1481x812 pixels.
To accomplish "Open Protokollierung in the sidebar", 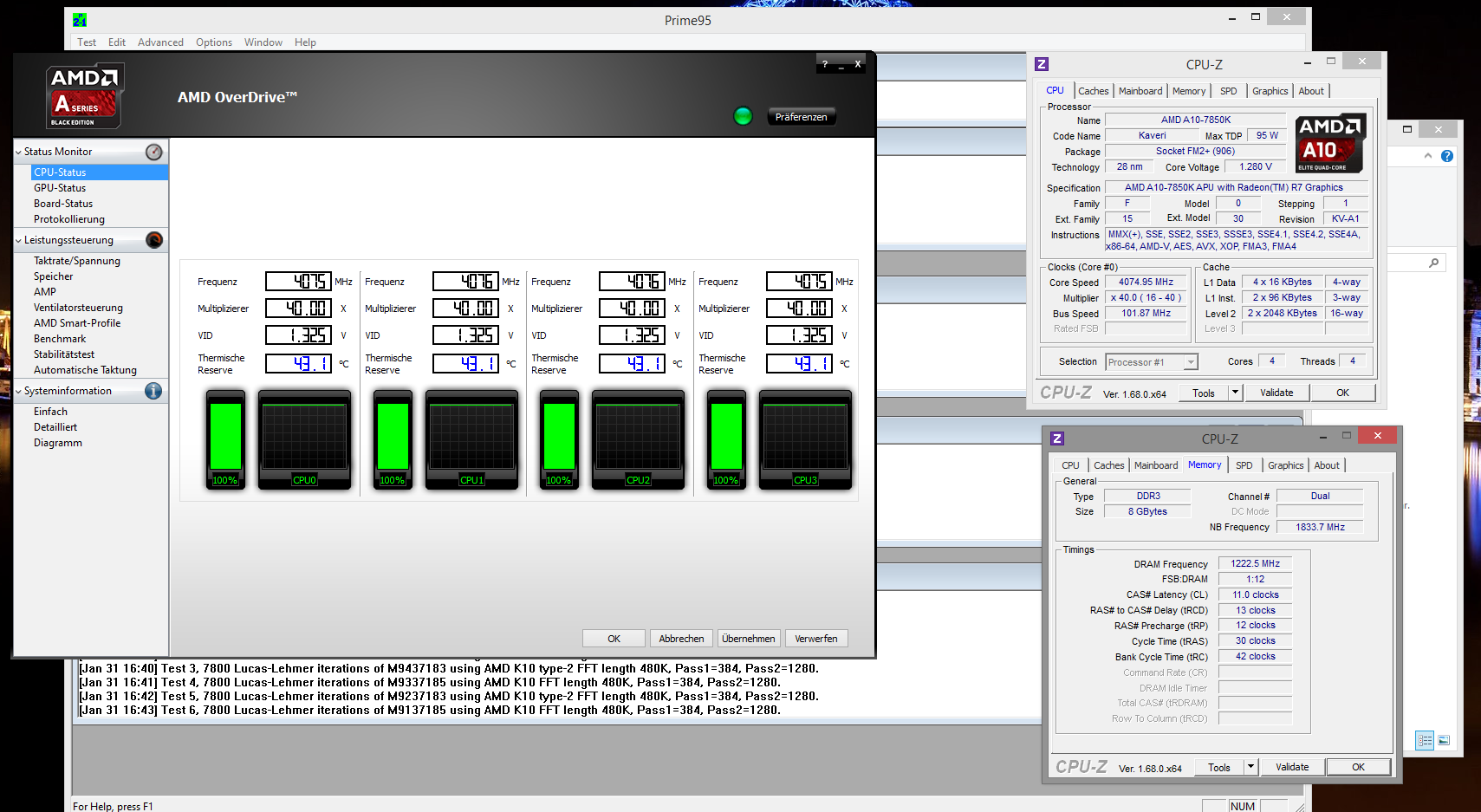I will (69, 219).
